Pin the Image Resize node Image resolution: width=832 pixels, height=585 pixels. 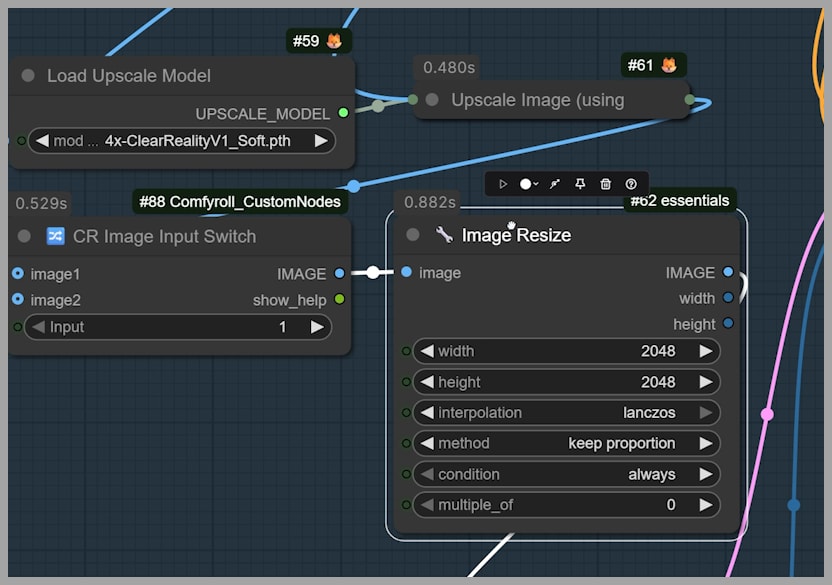click(580, 184)
